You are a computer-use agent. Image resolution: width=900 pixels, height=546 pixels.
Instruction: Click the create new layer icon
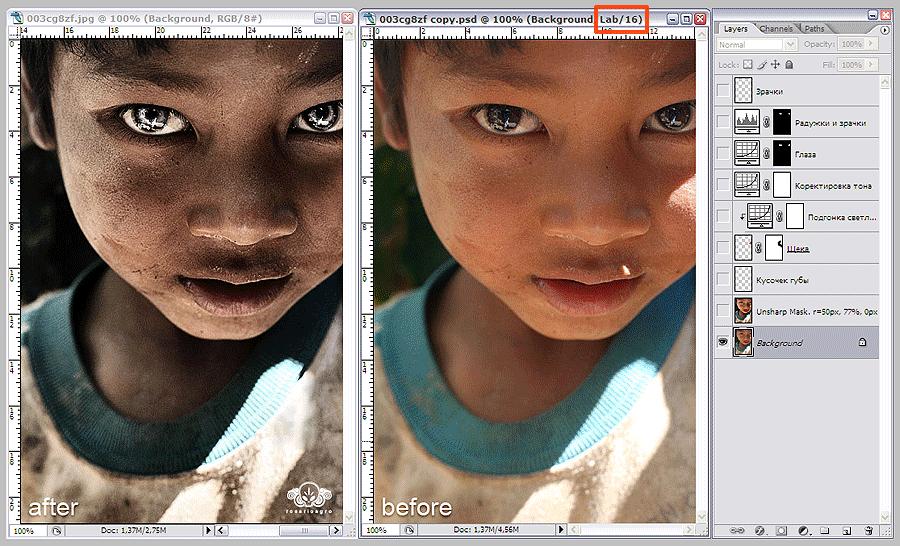[846, 530]
